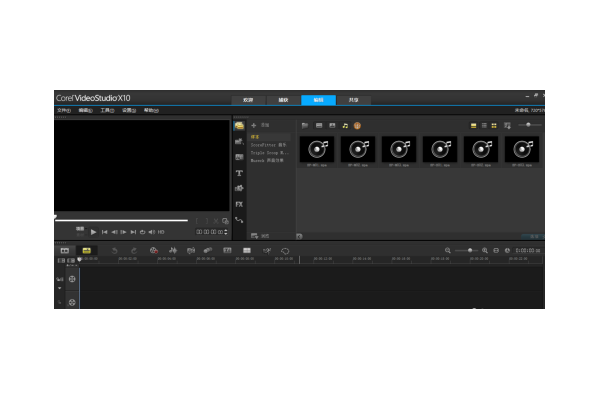Open the Edit menu in the menu bar

(x=85, y=110)
